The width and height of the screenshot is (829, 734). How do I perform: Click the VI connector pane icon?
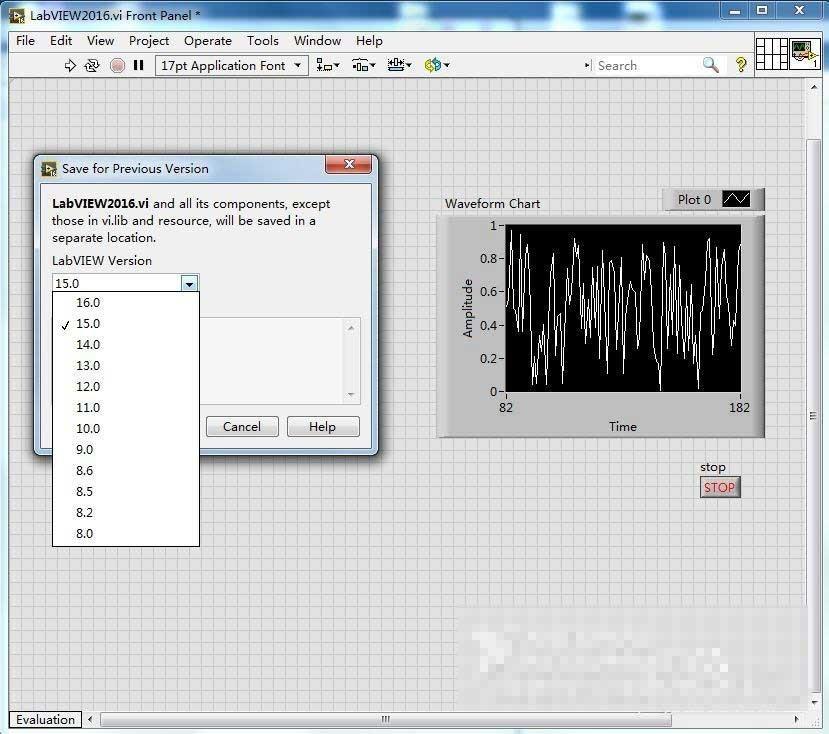(771, 54)
